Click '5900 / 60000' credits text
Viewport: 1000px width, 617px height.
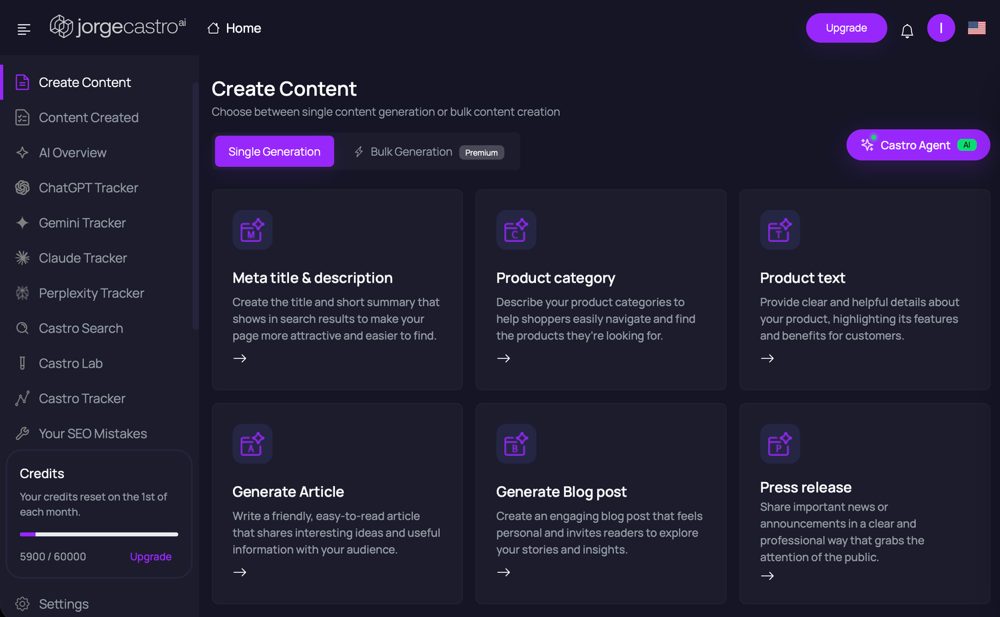(x=53, y=556)
